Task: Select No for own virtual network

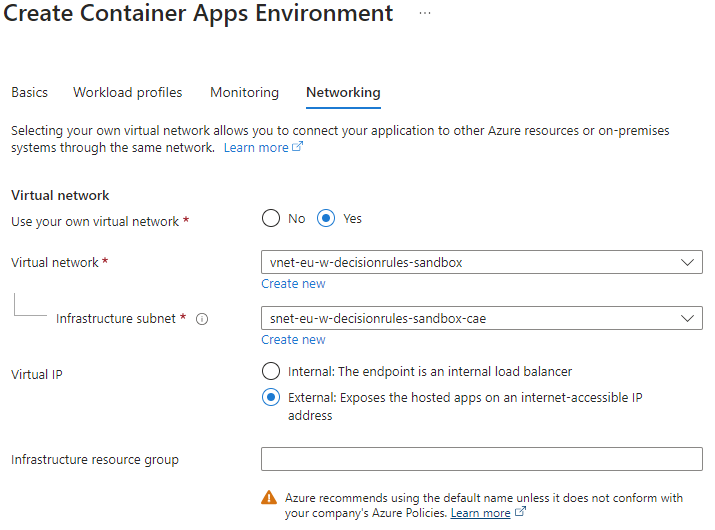Action: tap(270, 218)
